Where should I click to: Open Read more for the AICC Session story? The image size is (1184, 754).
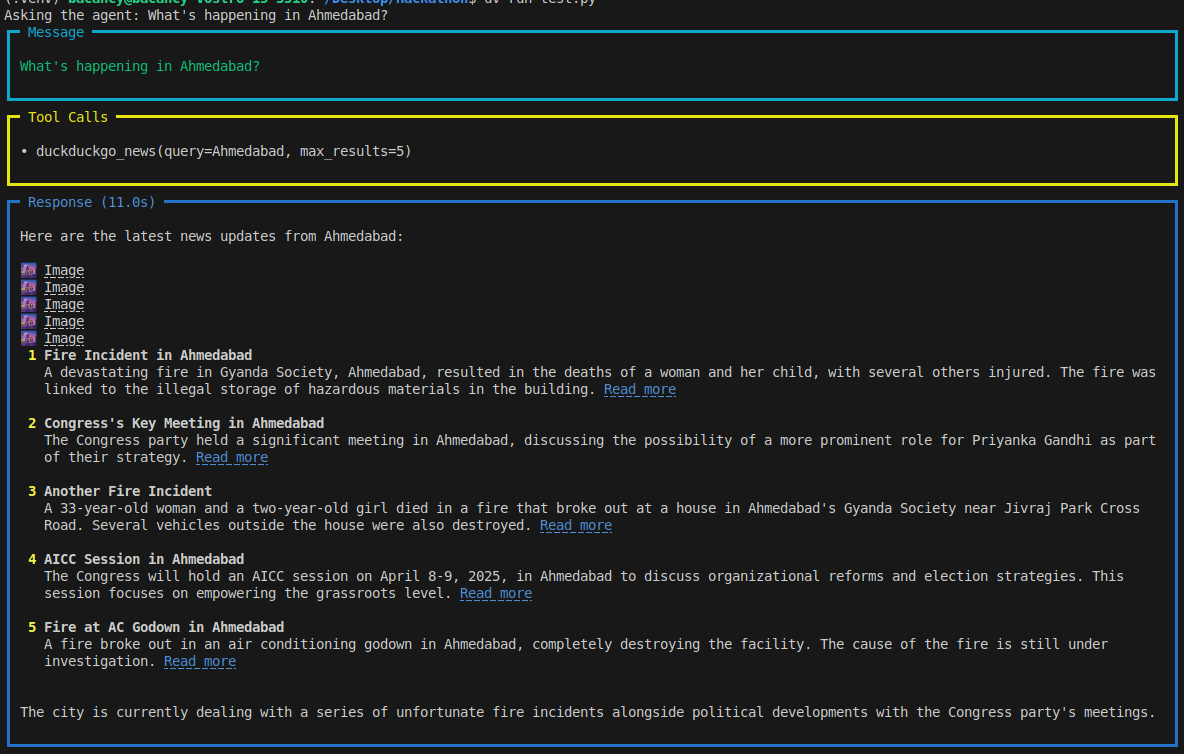point(495,593)
